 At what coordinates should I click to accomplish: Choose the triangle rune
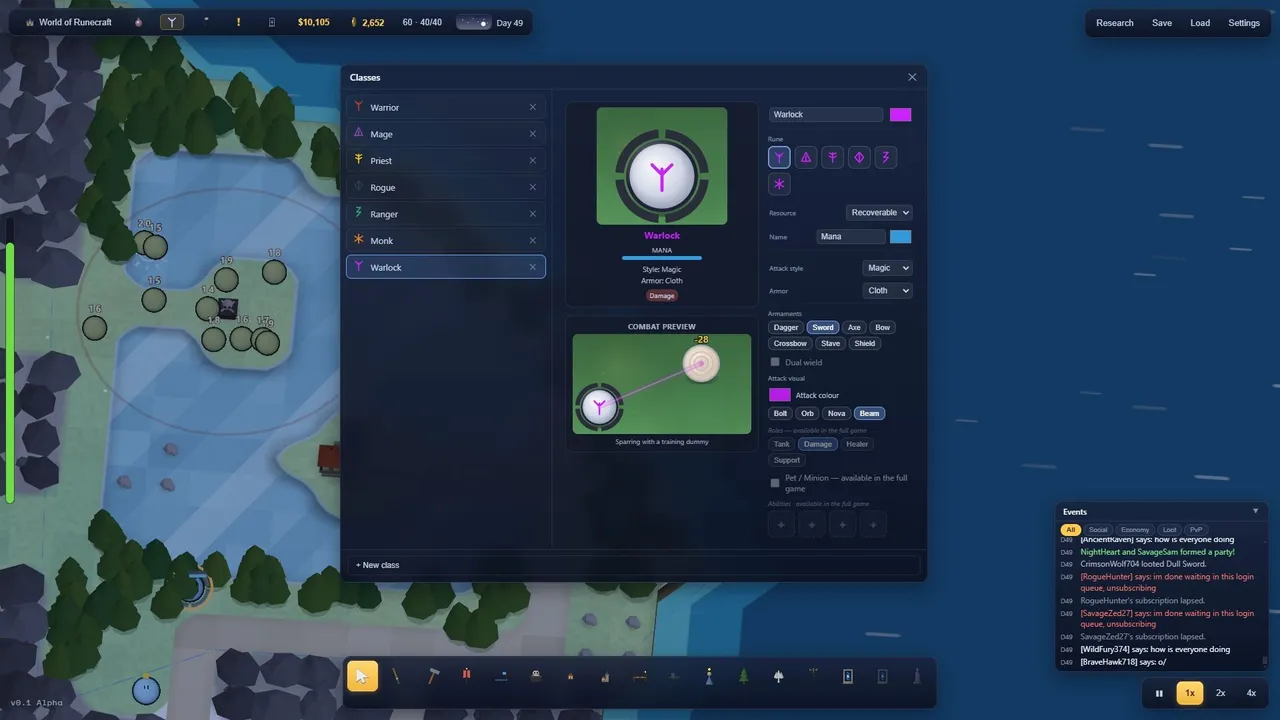[x=805, y=157]
